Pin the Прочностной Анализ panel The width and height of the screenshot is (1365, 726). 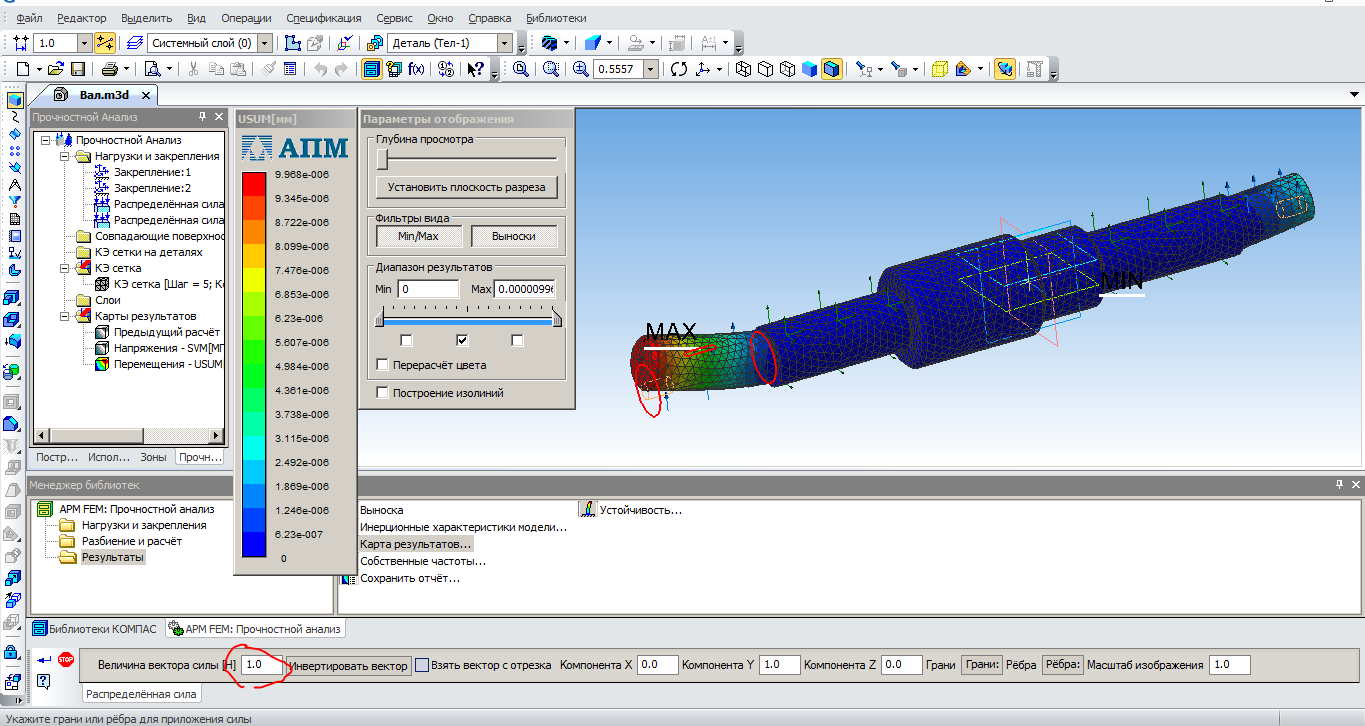click(x=201, y=117)
